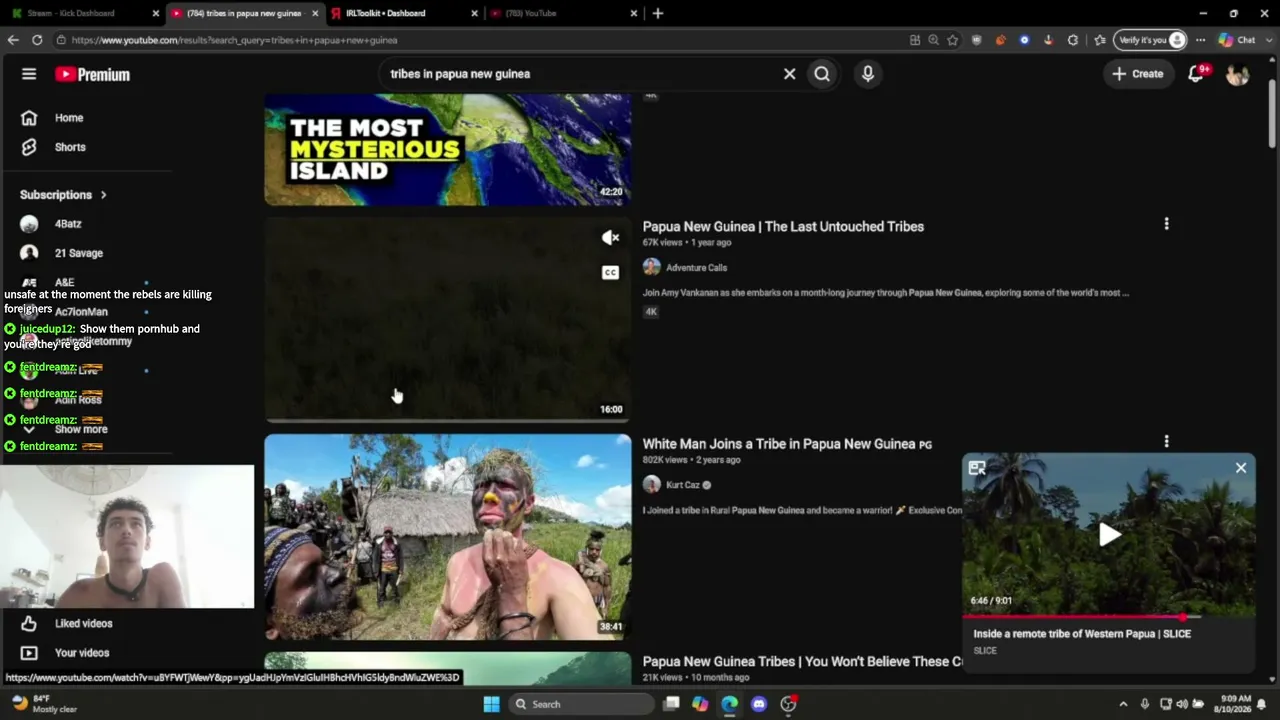Viewport: 1280px width, 720px height.
Task: Open Liked videos in the sidebar
Action: pyautogui.click(x=84, y=624)
